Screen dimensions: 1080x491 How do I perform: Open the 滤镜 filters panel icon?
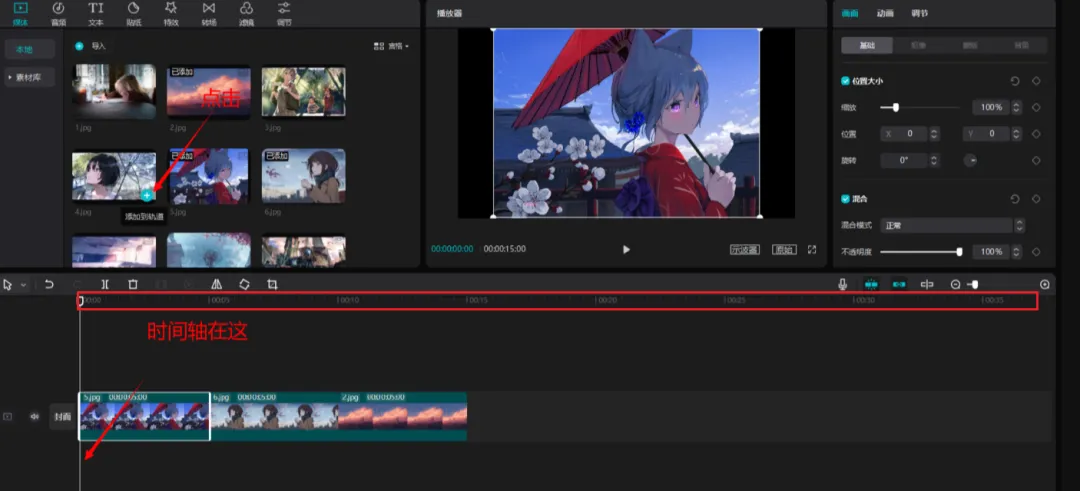click(x=246, y=8)
